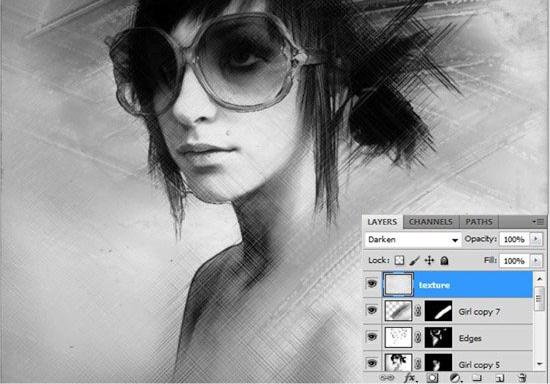
Task: Click the link layers icon at panel bottom
Action: [x=387, y=378]
